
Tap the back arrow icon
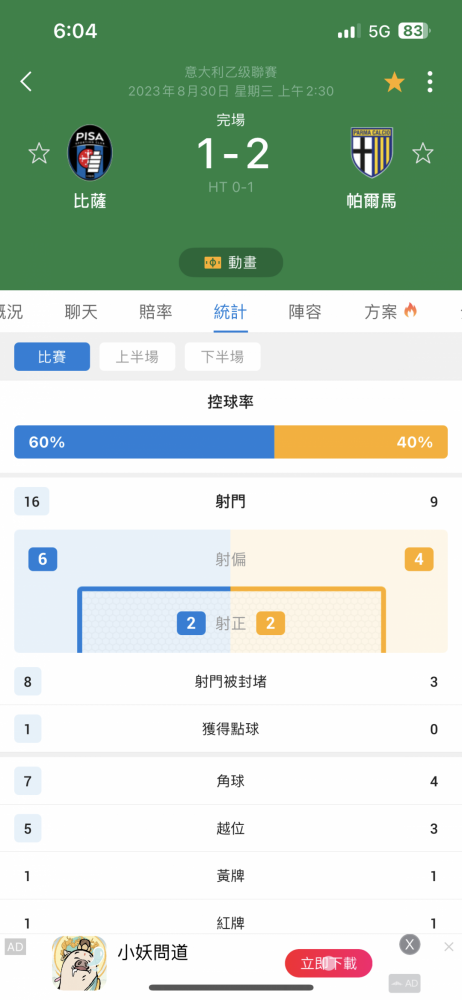(x=26, y=82)
